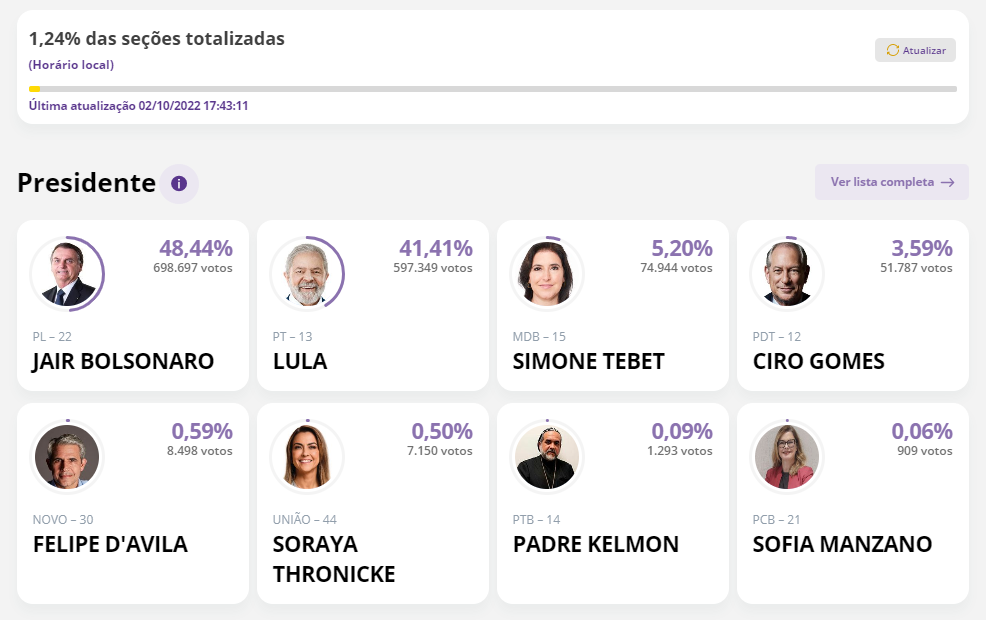Screen dimensions: 986x620
Task: Open the Presidente info icon
Action: [x=179, y=184]
